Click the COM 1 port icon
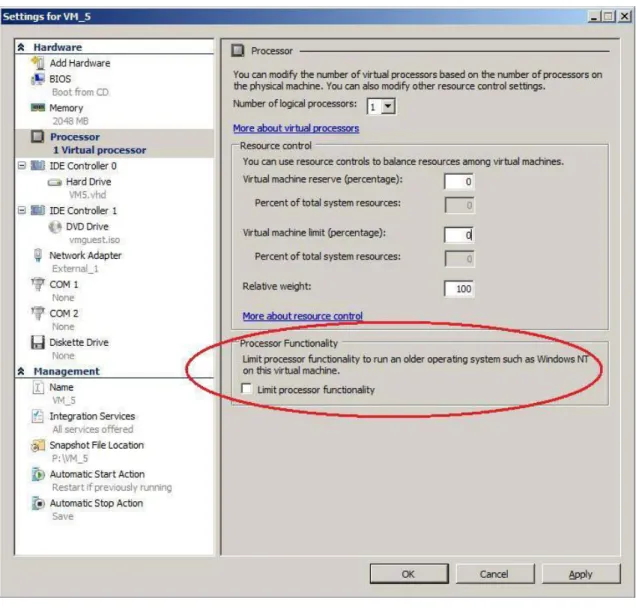Screen dimensions: 636x610 point(38,284)
